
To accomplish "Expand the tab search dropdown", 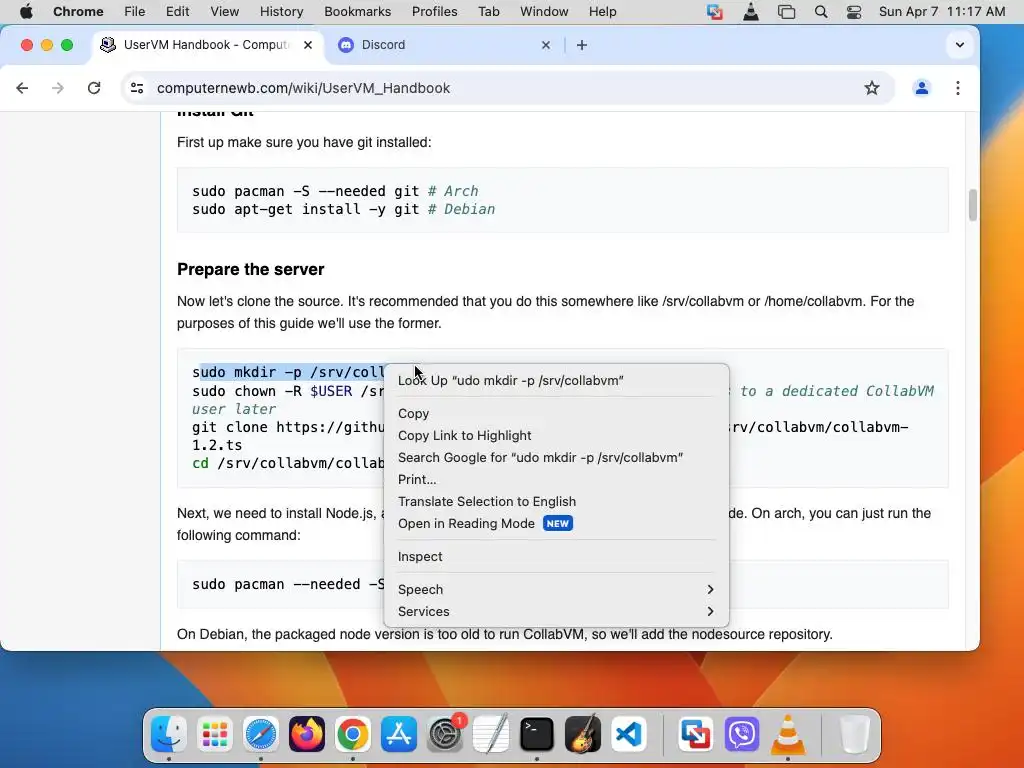I will click(x=959, y=45).
